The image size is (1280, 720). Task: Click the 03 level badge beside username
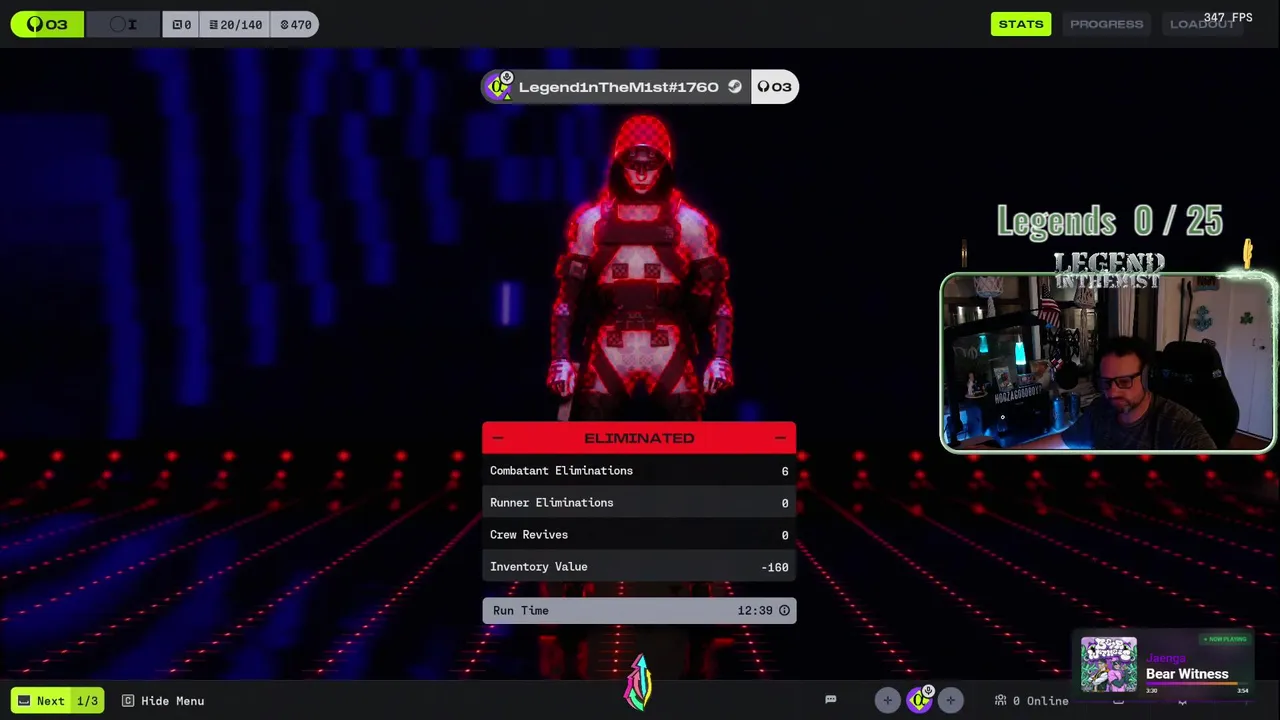775,87
